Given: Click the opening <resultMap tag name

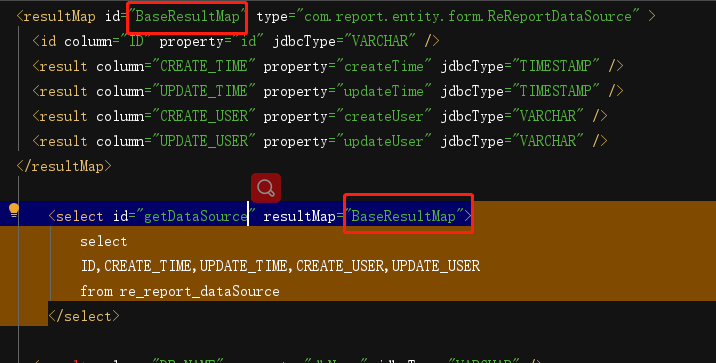Looking at the screenshot, I should pos(59,17).
